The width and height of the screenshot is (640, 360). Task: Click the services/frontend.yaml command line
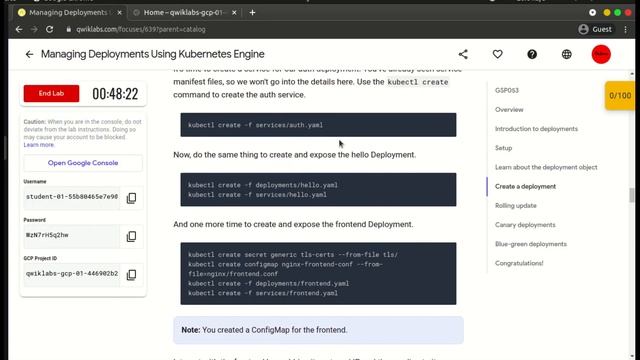263,293
